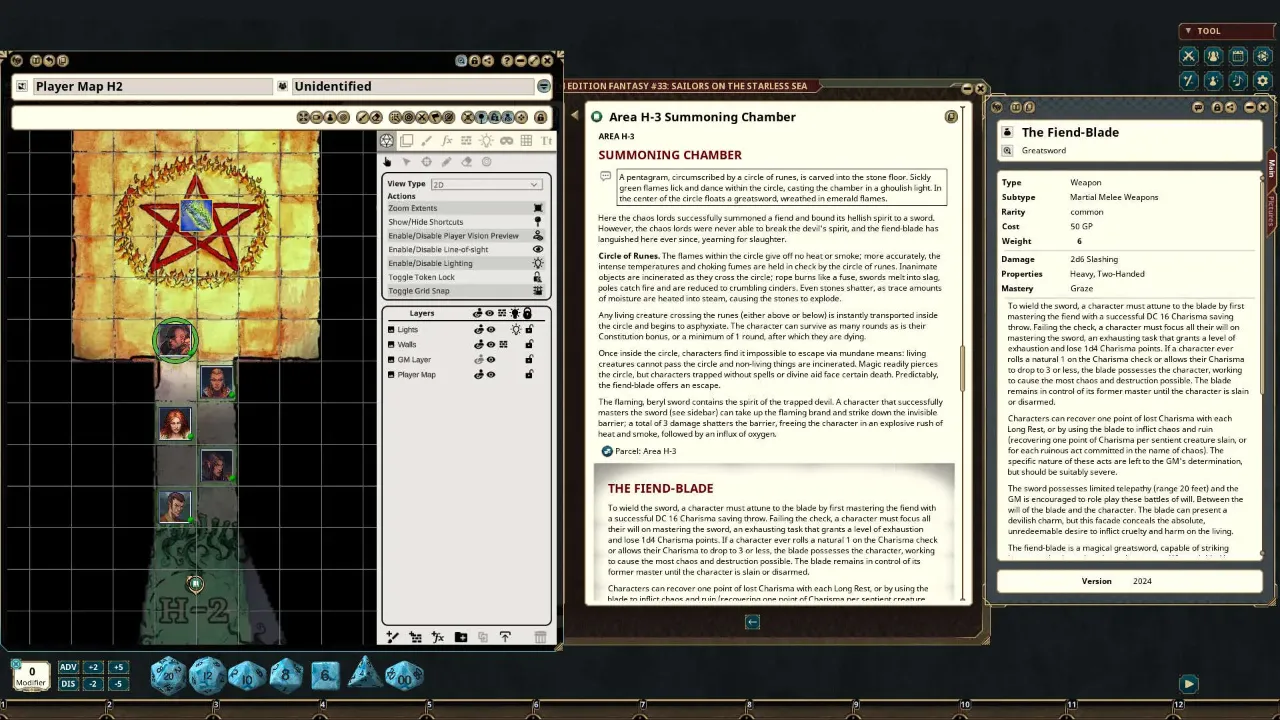This screenshot has height=720, width=1280.
Task: Toggle Enable/Disable Line-of-sight
Action: pyautogui.click(x=465, y=250)
